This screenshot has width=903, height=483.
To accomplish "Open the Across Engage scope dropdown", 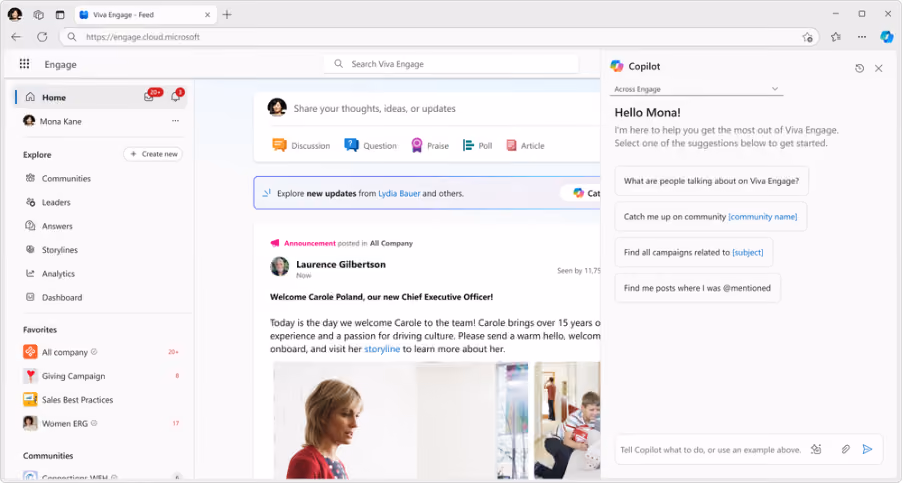I will coord(696,89).
